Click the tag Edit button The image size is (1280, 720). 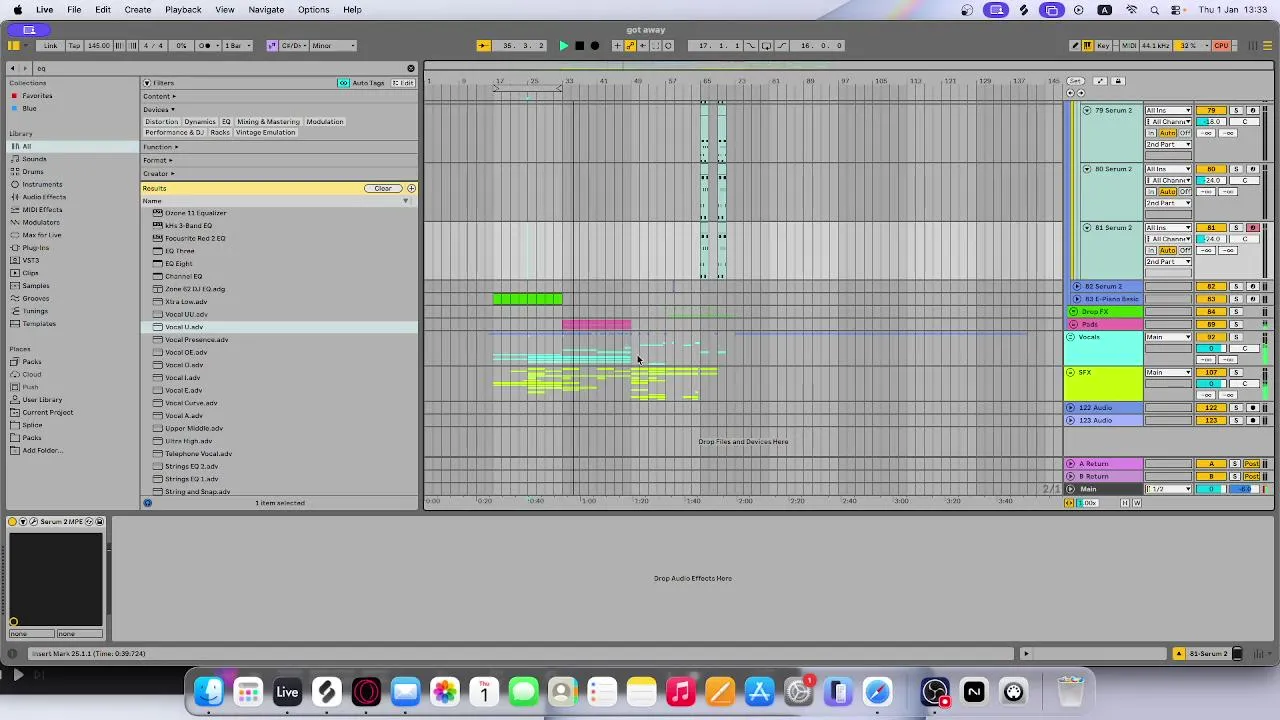pos(403,83)
